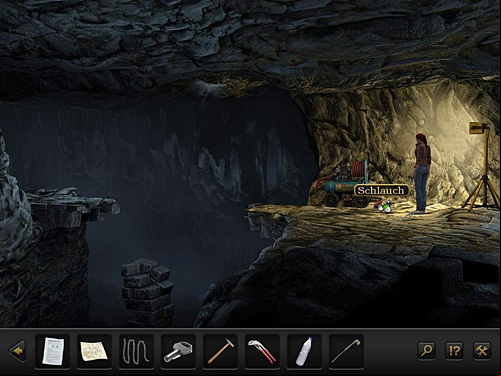This screenshot has height=376, width=501.
Task: Pick the red-handled pliers item
Action: click(x=262, y=351)
